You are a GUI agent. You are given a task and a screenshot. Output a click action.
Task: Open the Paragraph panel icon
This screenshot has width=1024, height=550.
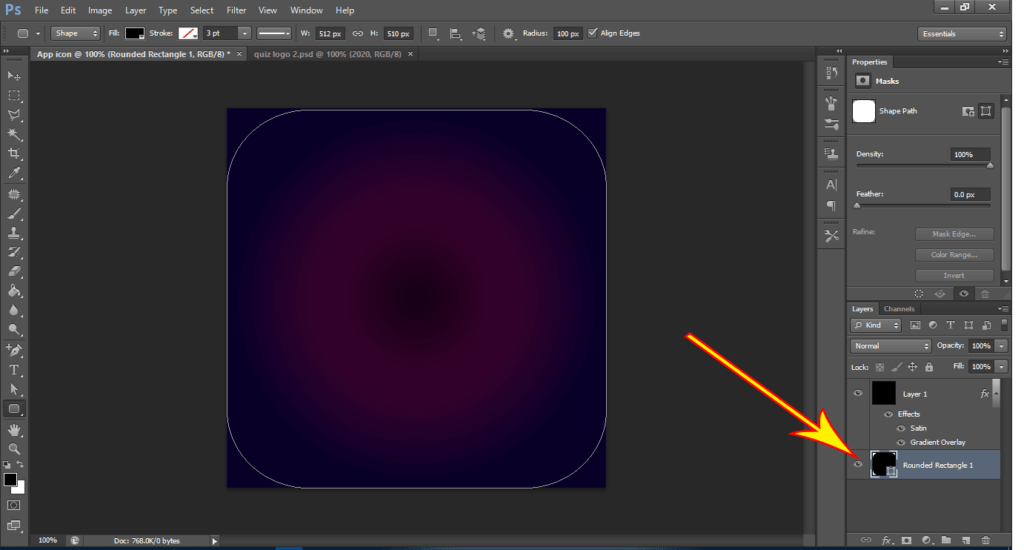(x=831, y=206)
